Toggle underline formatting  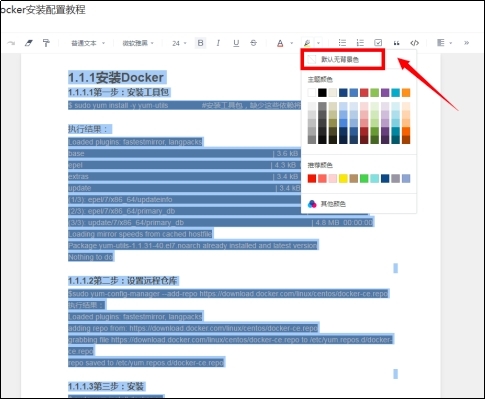tap(236, 43)
